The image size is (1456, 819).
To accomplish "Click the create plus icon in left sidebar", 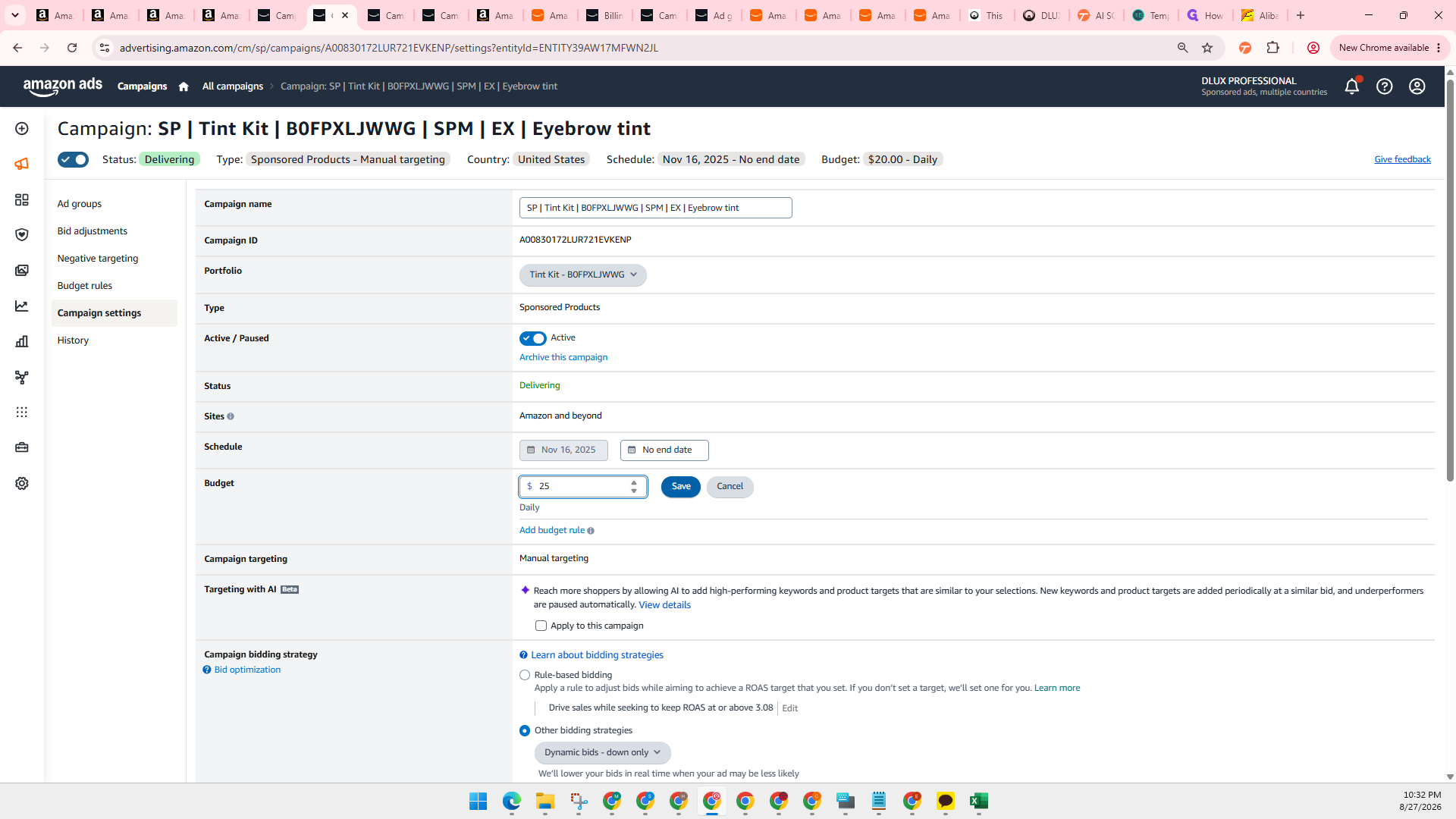I will pos(22,129).
